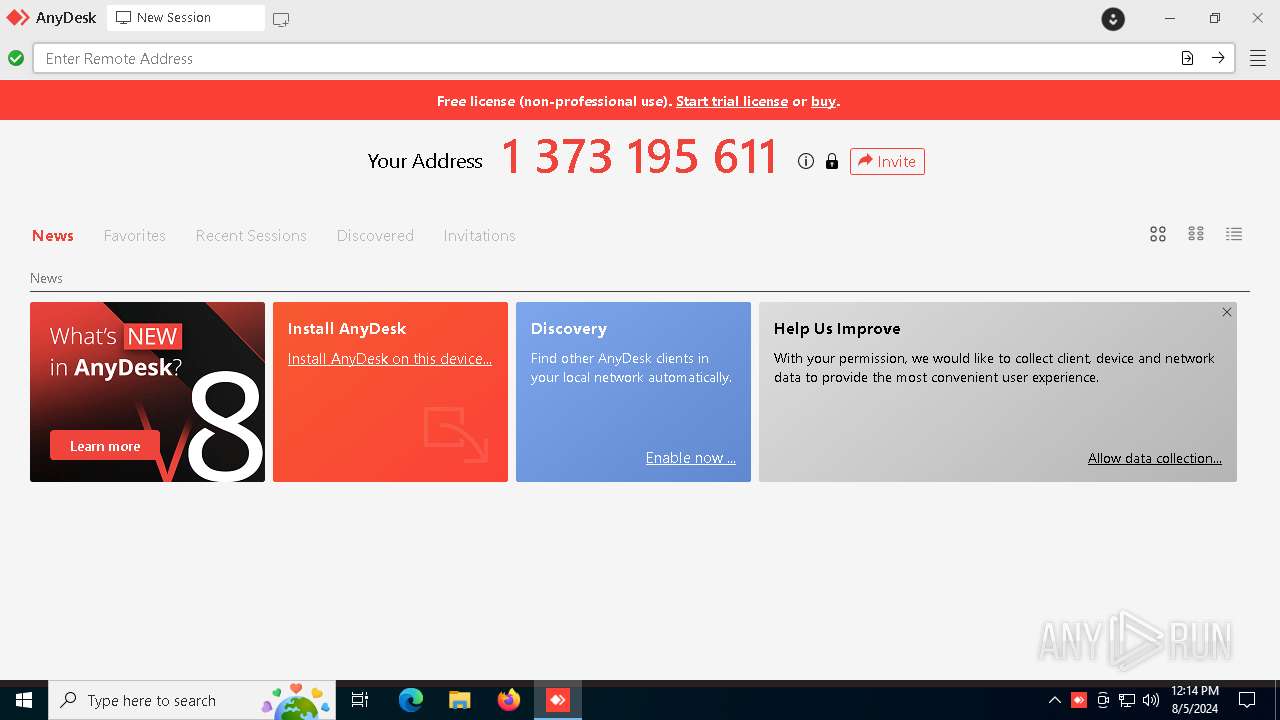Click the AnyDesk logo in title bar
Viewport: 1280px width, 720px height.
point(18,18)
